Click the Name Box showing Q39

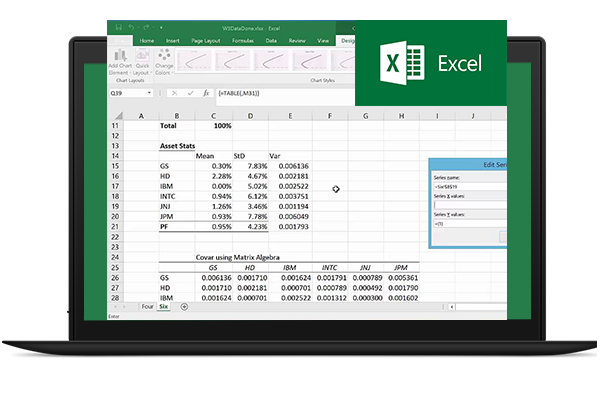click(x=128, y=93)
